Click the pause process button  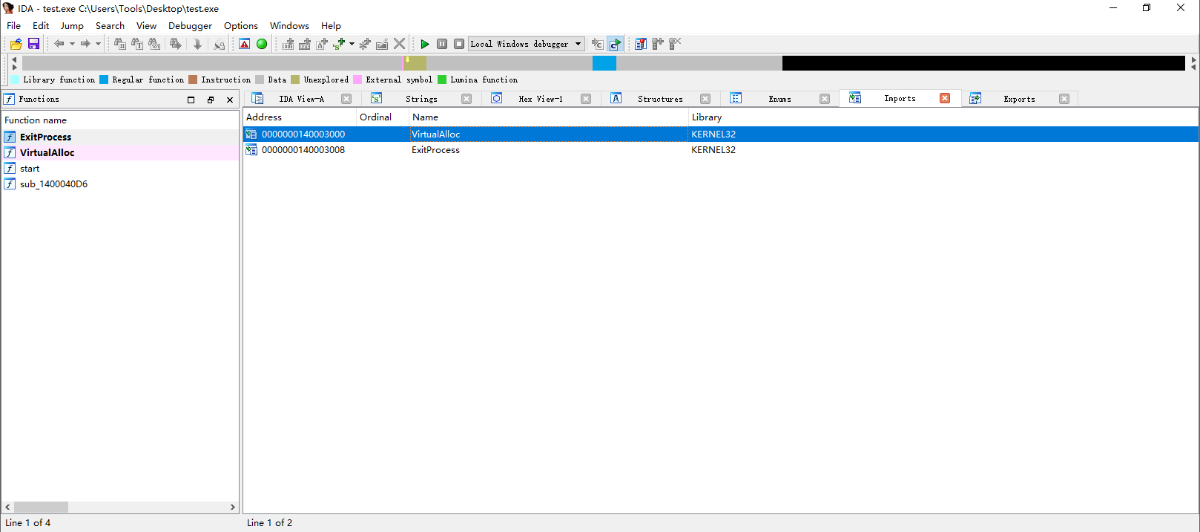442,44
